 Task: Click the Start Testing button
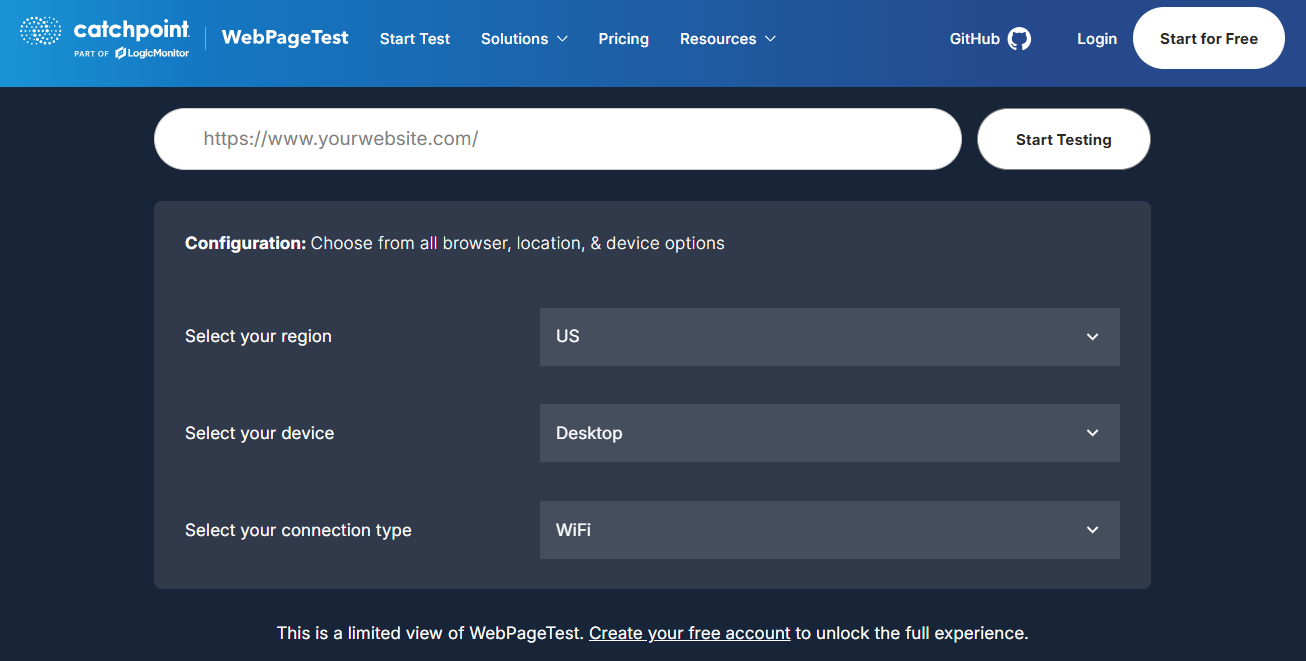click(1064, 139)
